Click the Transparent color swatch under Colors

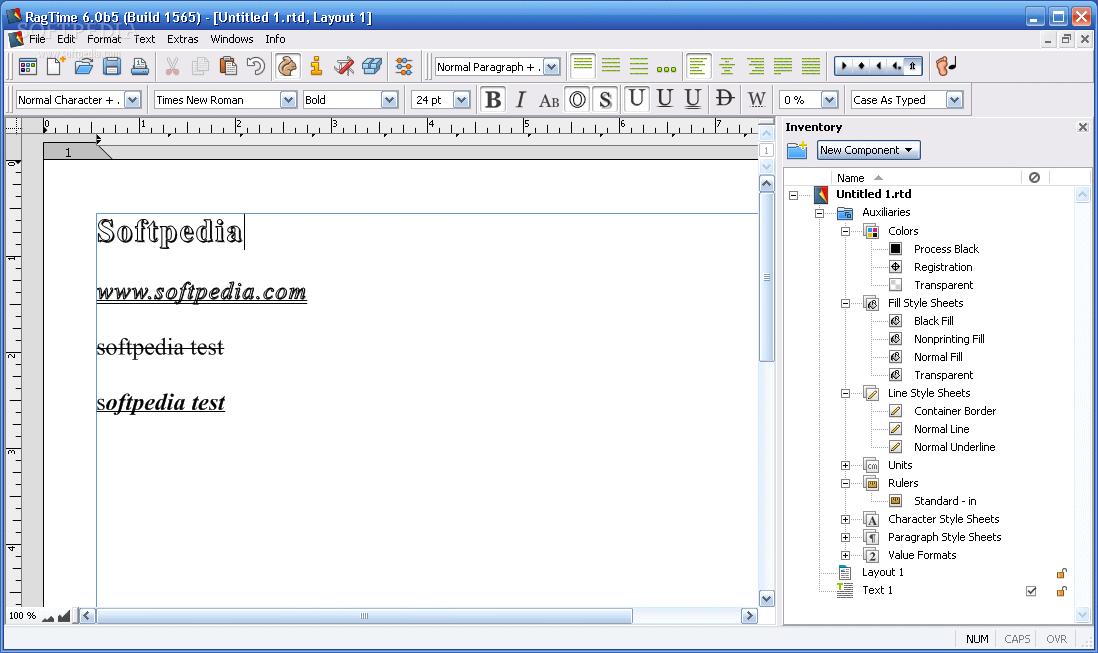(x=896, y=285)
